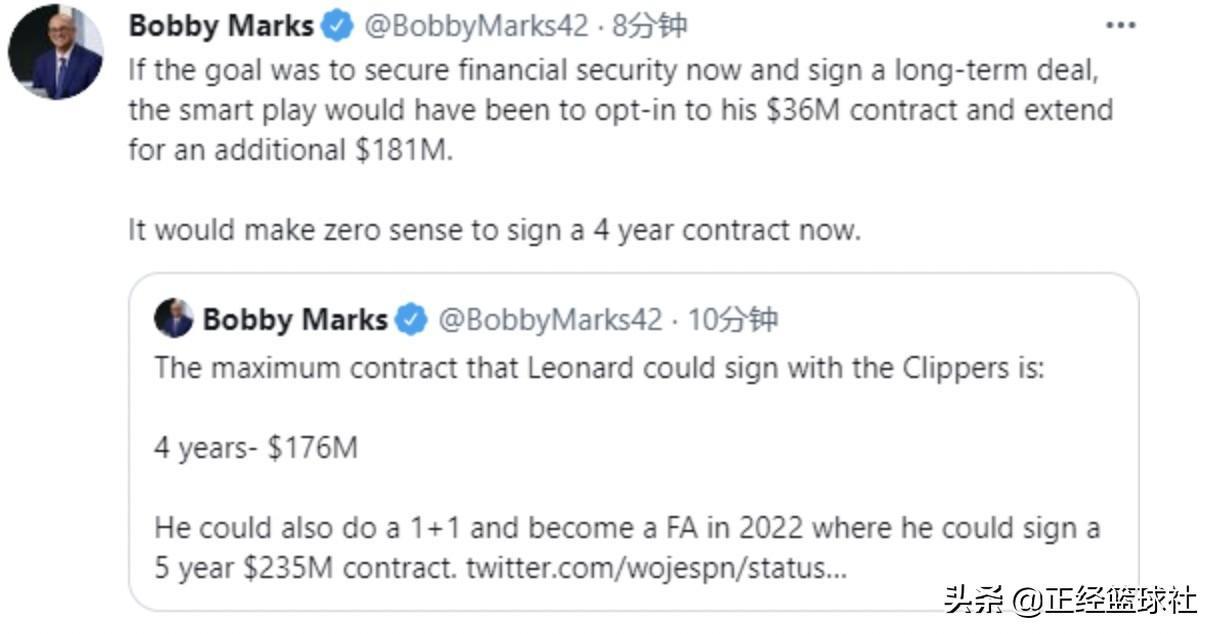Image resolution: width=1216 pixels, height=634 pixels.
Task: Open the 8分钟 timestamp link
Action: click(650, 26)
